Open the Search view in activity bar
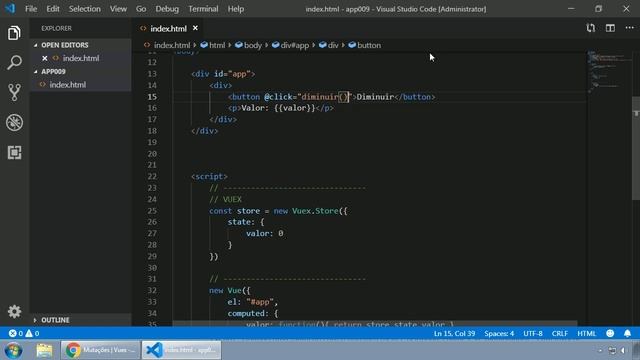Screen dimensions: 640x360 14,62
